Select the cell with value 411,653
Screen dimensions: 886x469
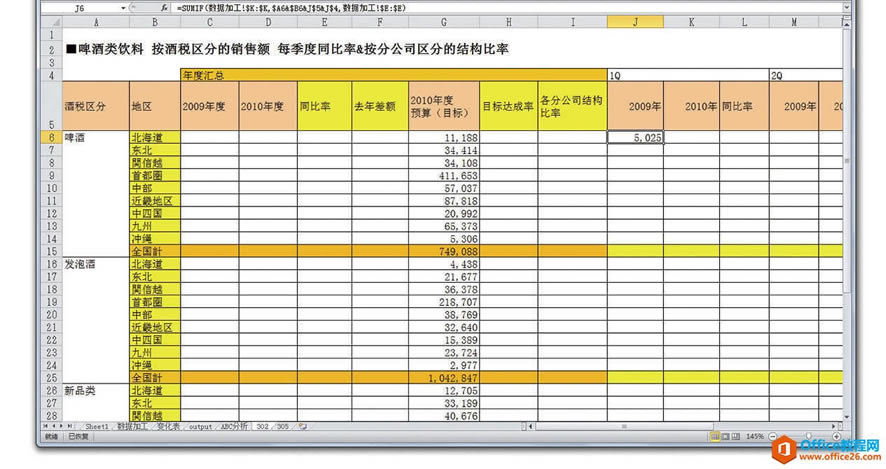pyautogui.click(x=444, y=176)
